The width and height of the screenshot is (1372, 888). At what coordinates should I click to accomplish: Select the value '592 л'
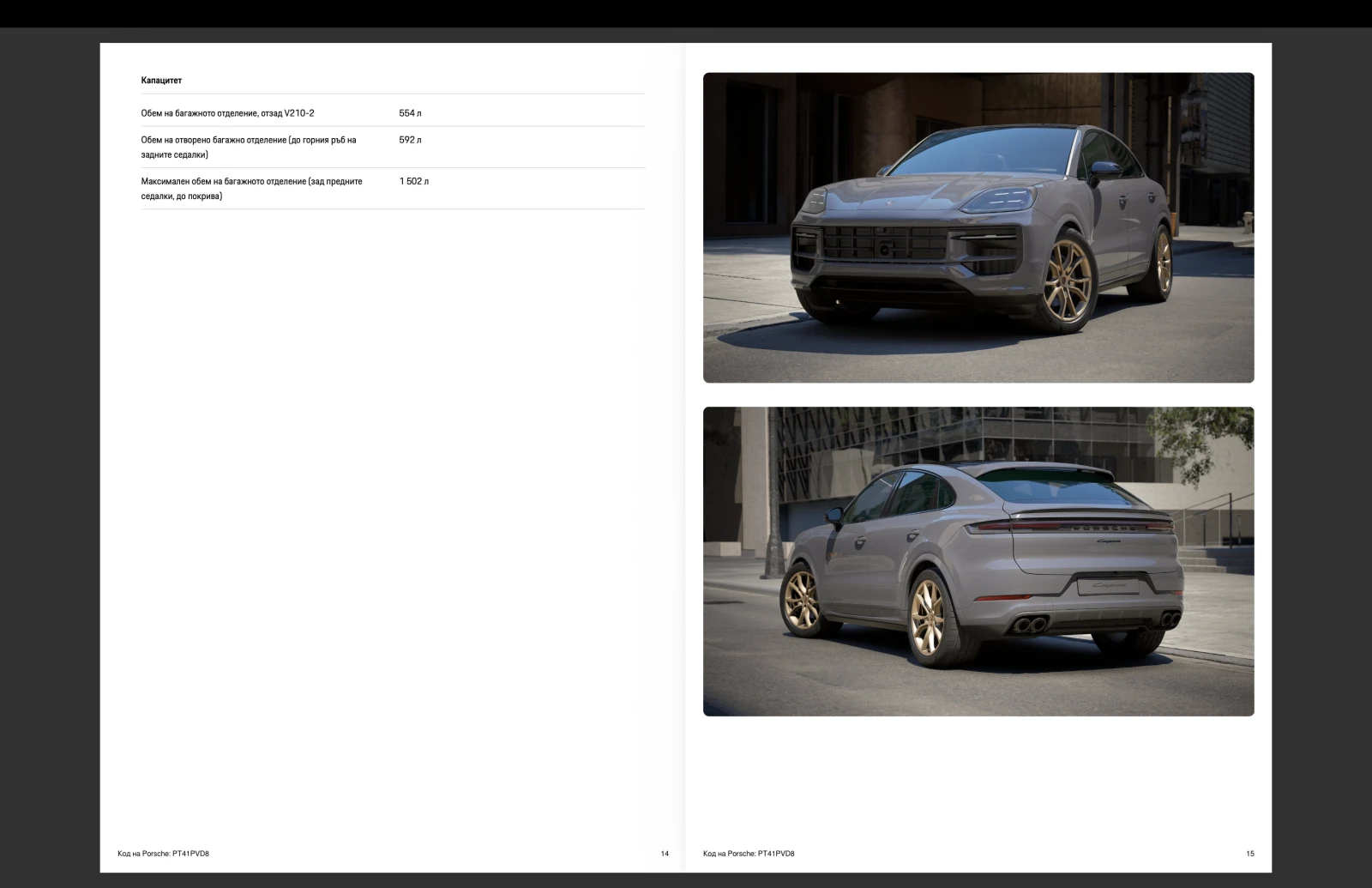410,140
